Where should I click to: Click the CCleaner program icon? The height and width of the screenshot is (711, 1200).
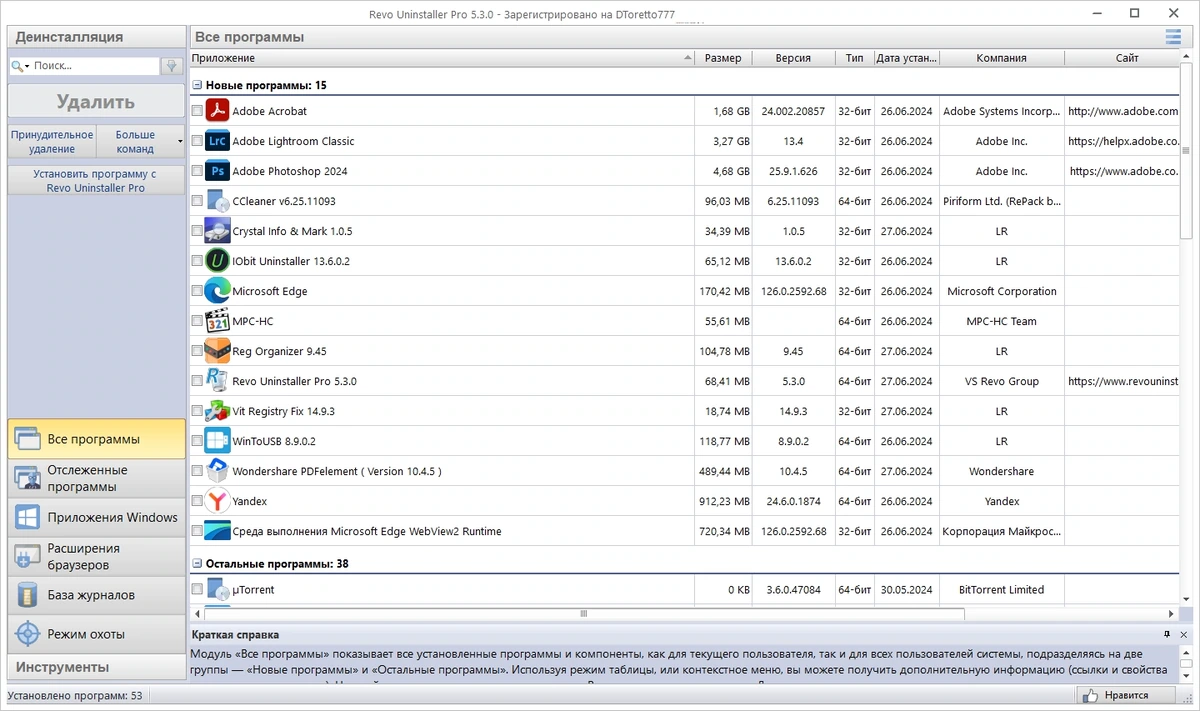[x=217, y=201]
